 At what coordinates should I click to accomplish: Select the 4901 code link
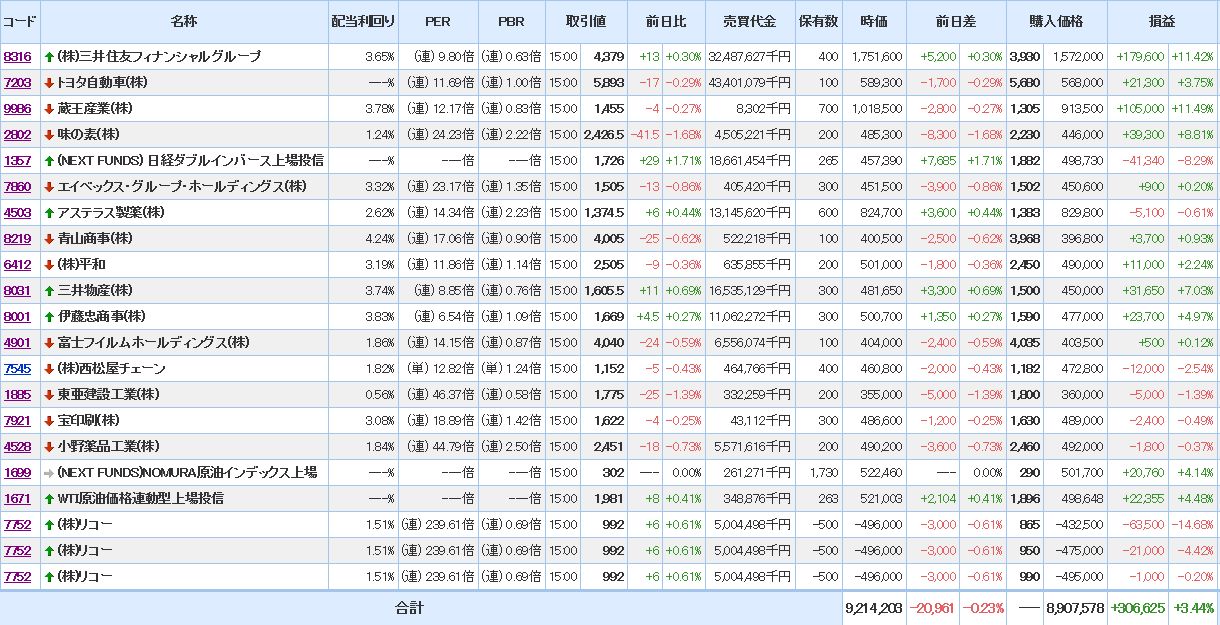point(17,343)
